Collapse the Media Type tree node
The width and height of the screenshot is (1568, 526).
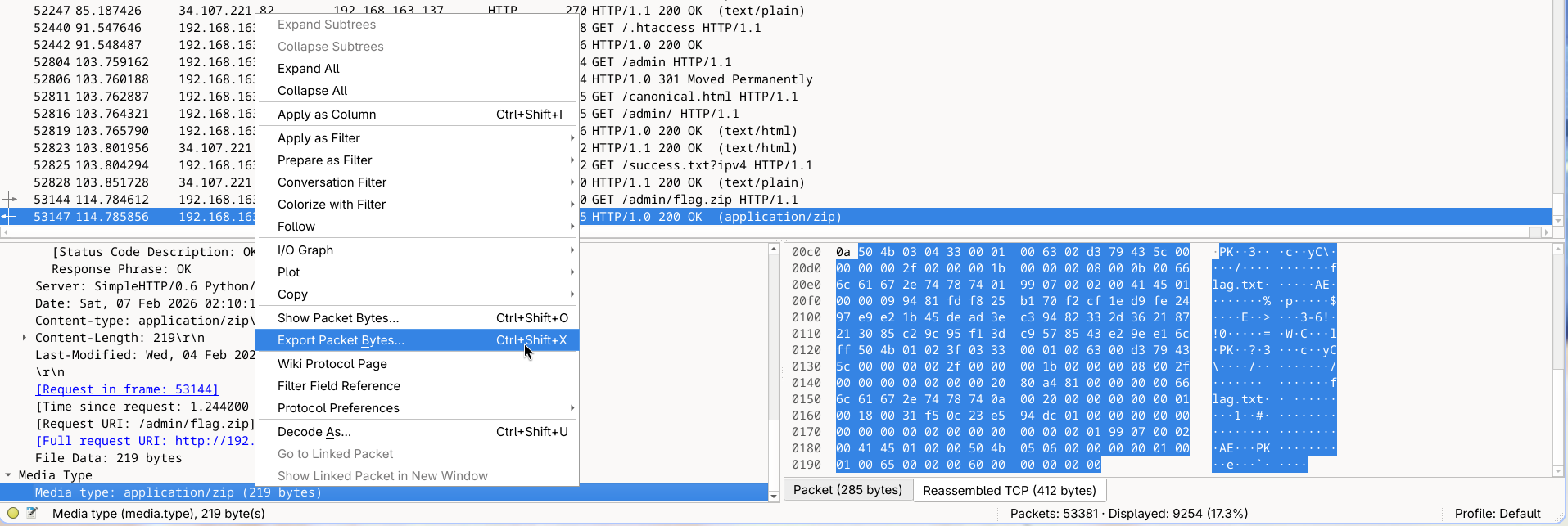click(x=8, y=475)
